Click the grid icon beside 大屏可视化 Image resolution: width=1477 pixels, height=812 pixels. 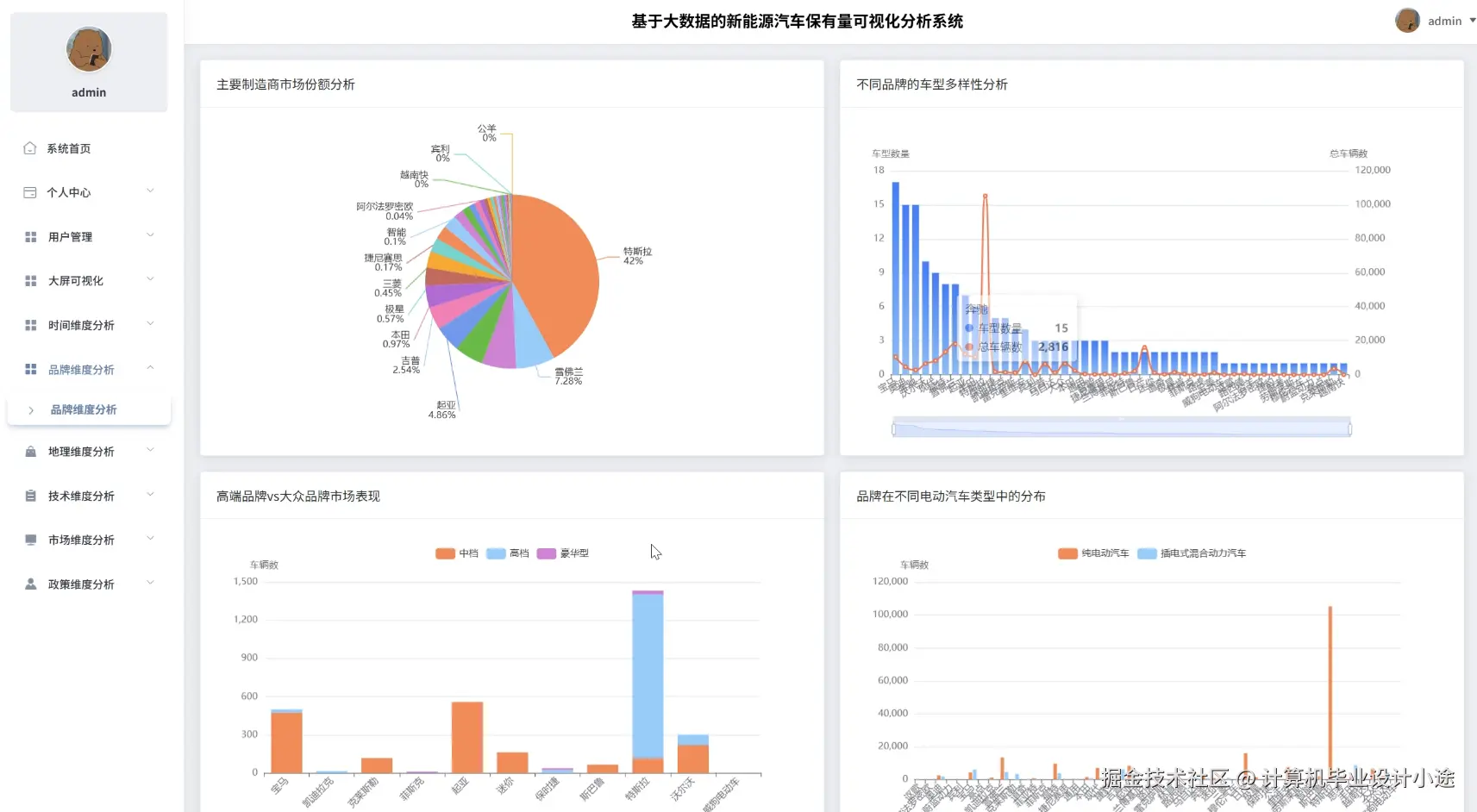pyautogui.click(x=31, y=281)
